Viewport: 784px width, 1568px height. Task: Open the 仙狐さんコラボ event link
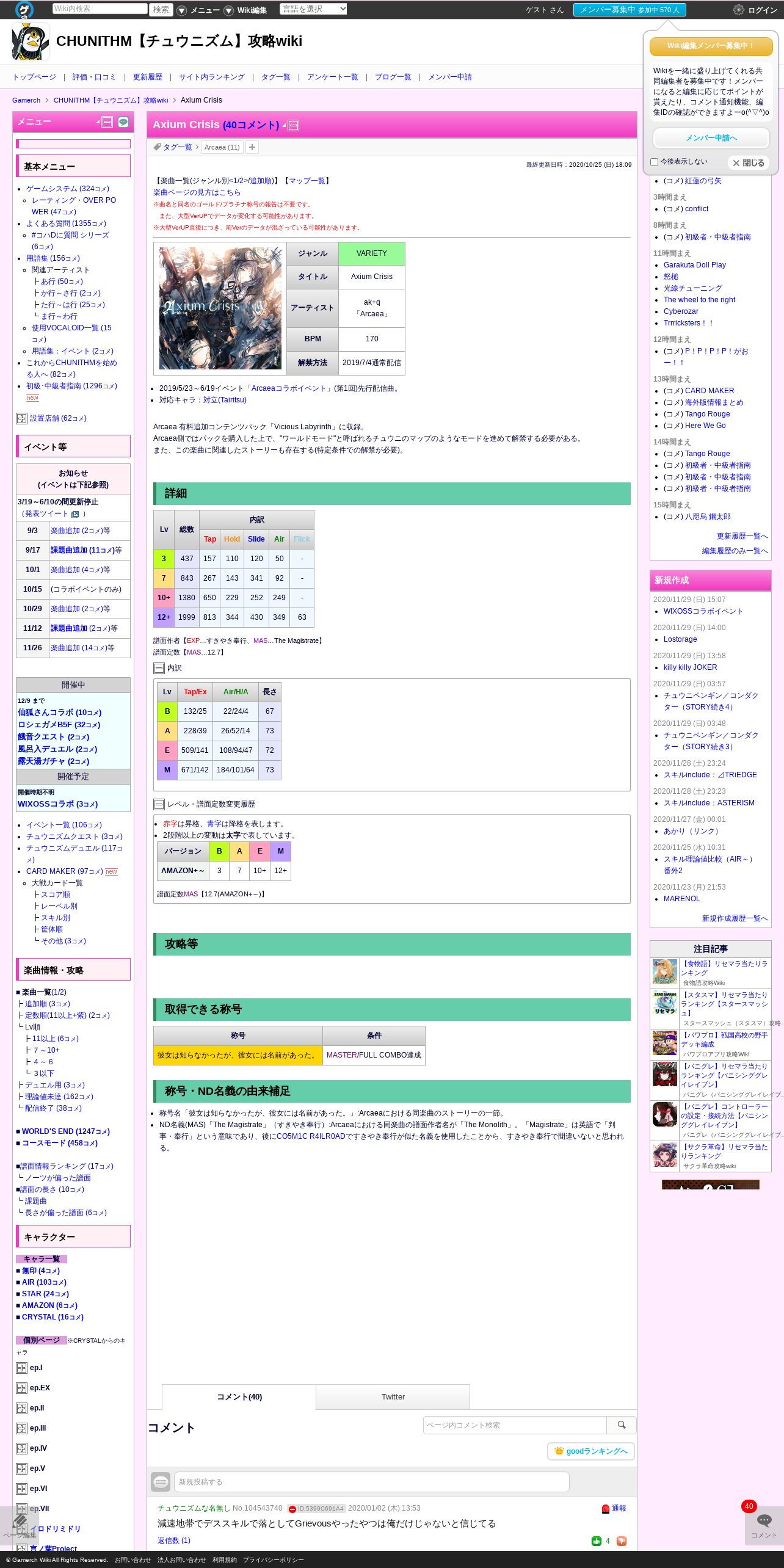(59, 713)
